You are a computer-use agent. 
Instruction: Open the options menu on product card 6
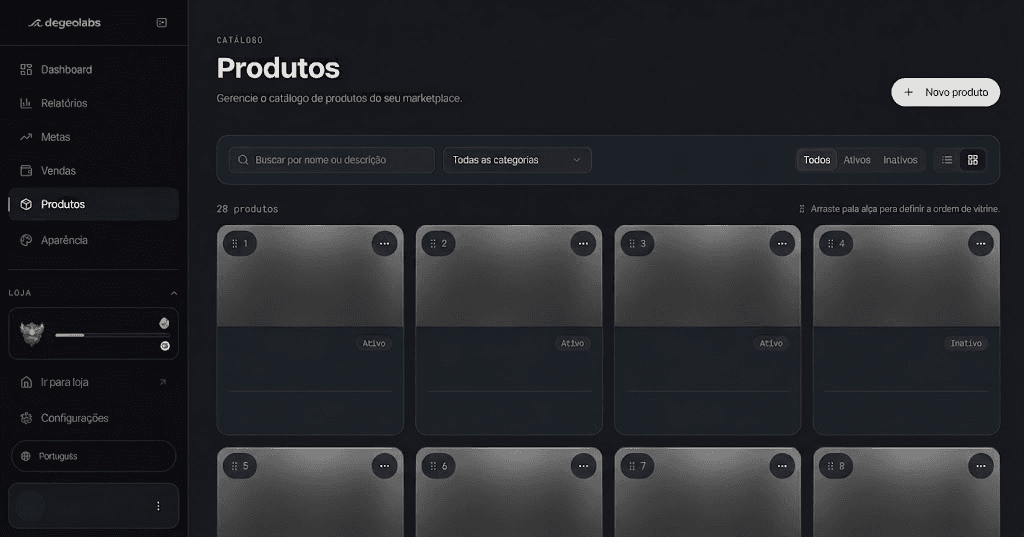pyautogui.click(x=583, y=466)
